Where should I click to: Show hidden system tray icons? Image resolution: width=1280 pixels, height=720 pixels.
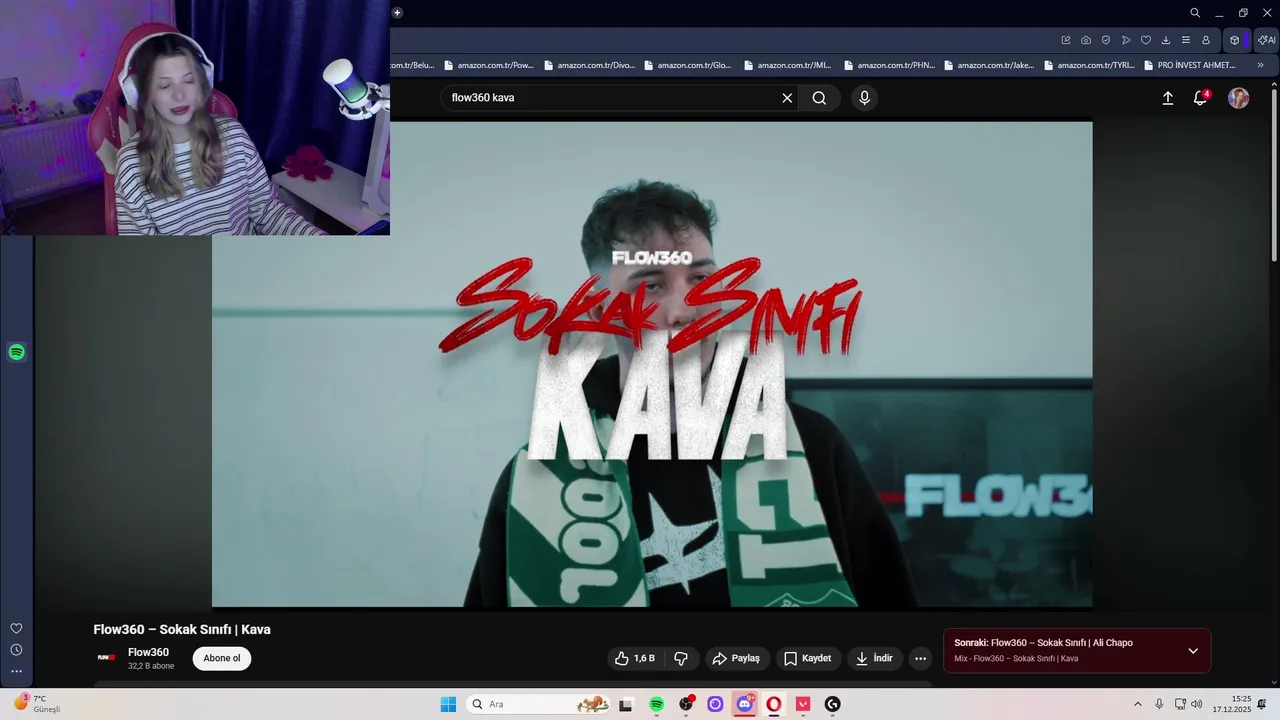click(1137, 704)
